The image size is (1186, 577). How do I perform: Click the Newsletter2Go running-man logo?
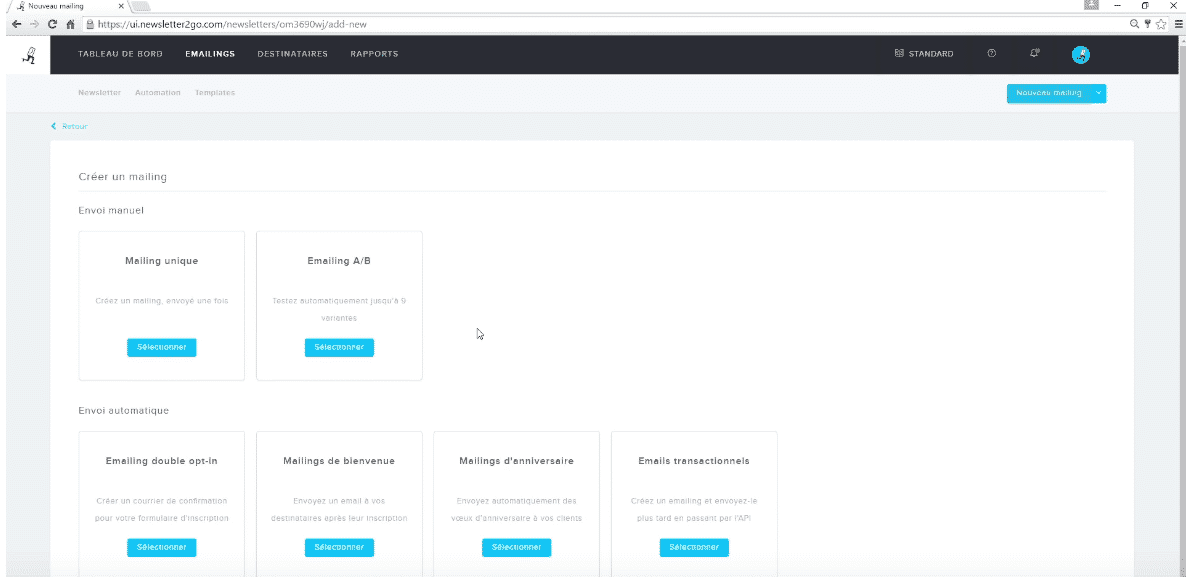[x=29, y=55]
